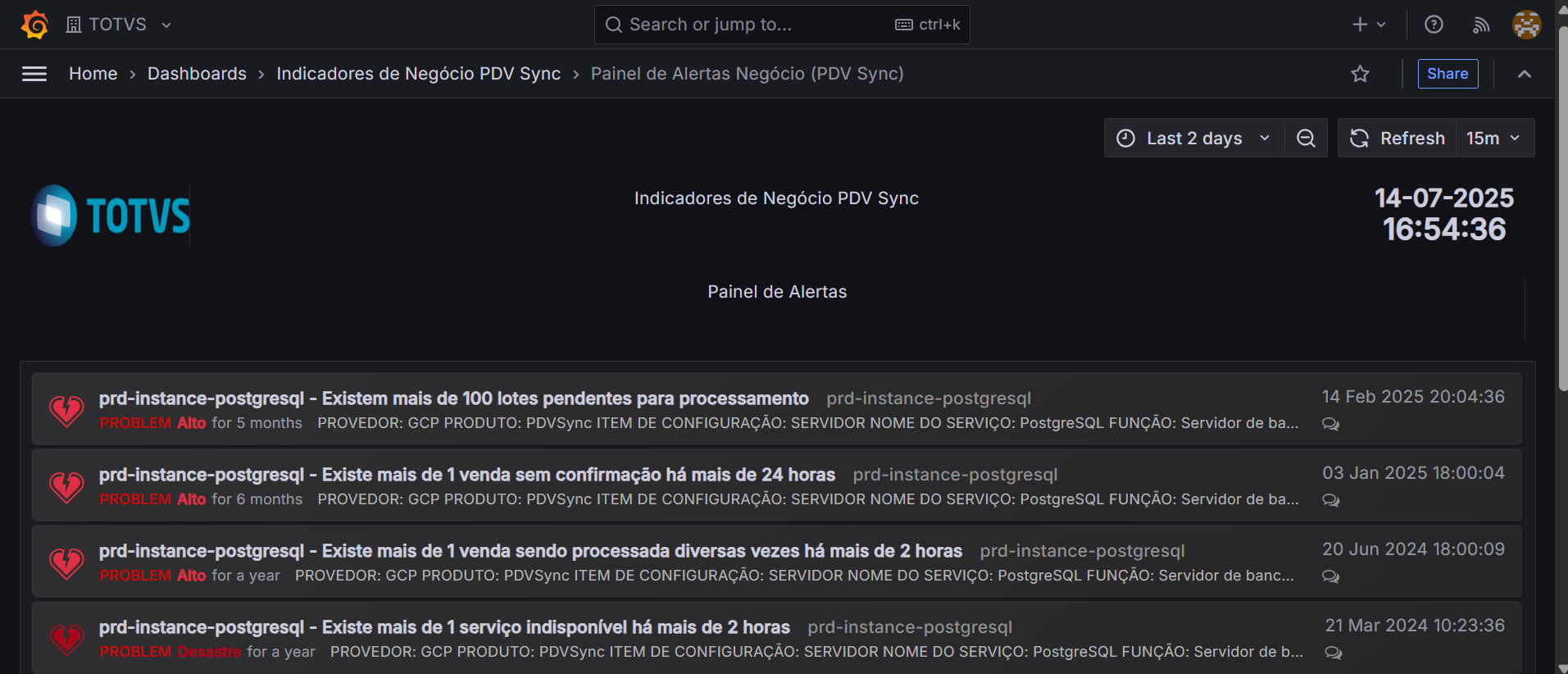This screenshot has width=1568, height=674.
Task: Click the comment icon on the 20 Jun 2024 alert
Action: click(1330, 576)
